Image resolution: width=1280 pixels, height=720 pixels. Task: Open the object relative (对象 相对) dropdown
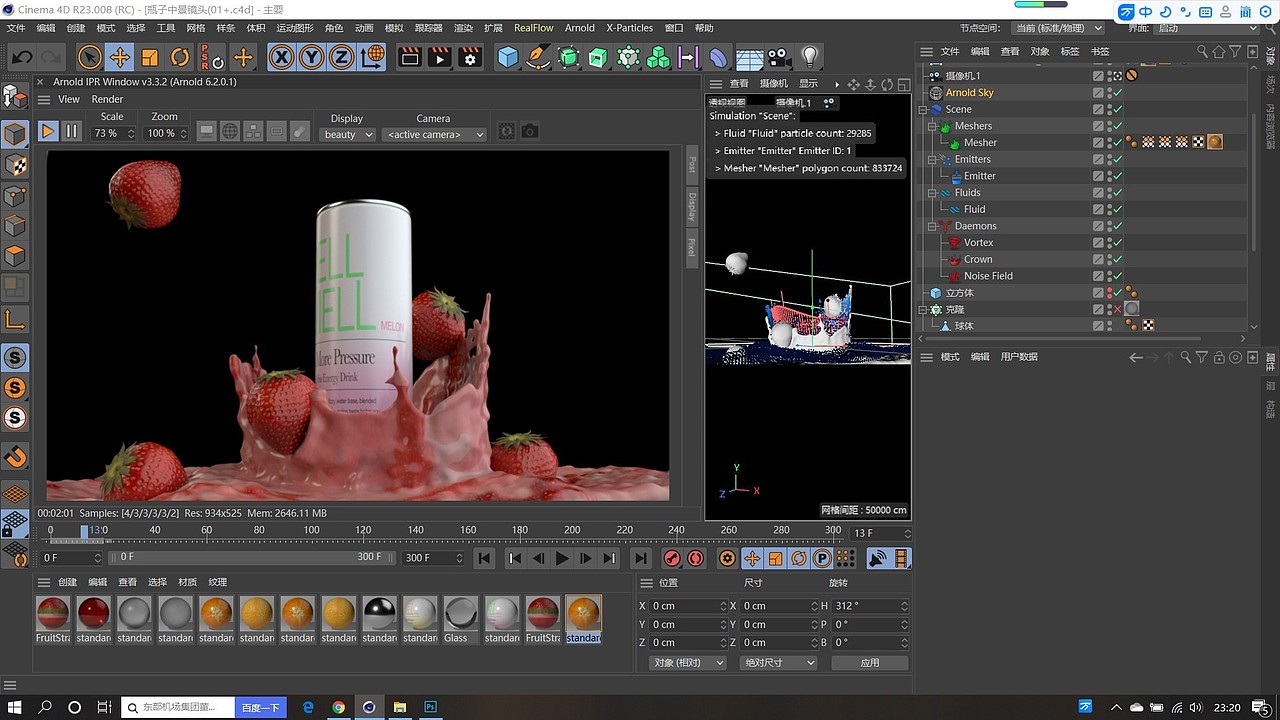[687, 663]
